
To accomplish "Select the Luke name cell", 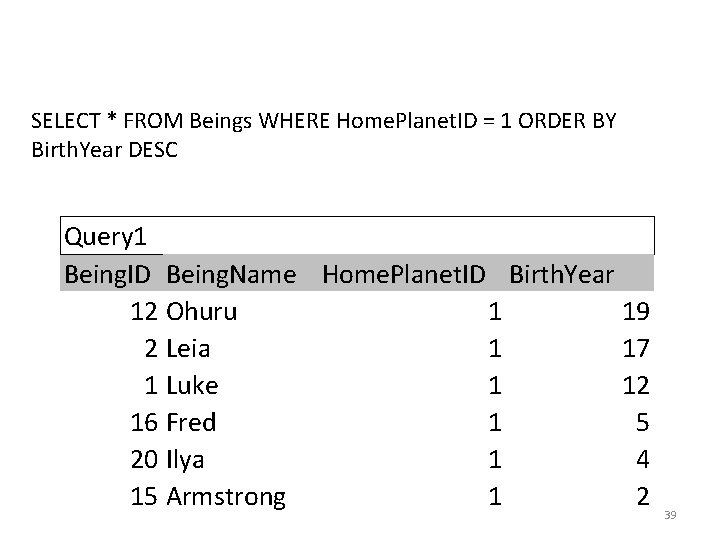I will [192, 385].
